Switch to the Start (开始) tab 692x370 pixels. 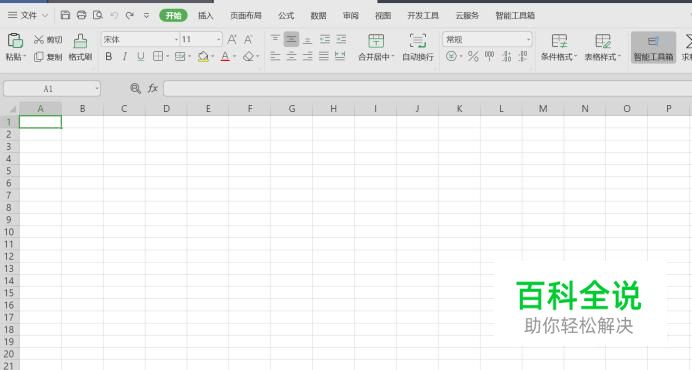click(173, 15)
